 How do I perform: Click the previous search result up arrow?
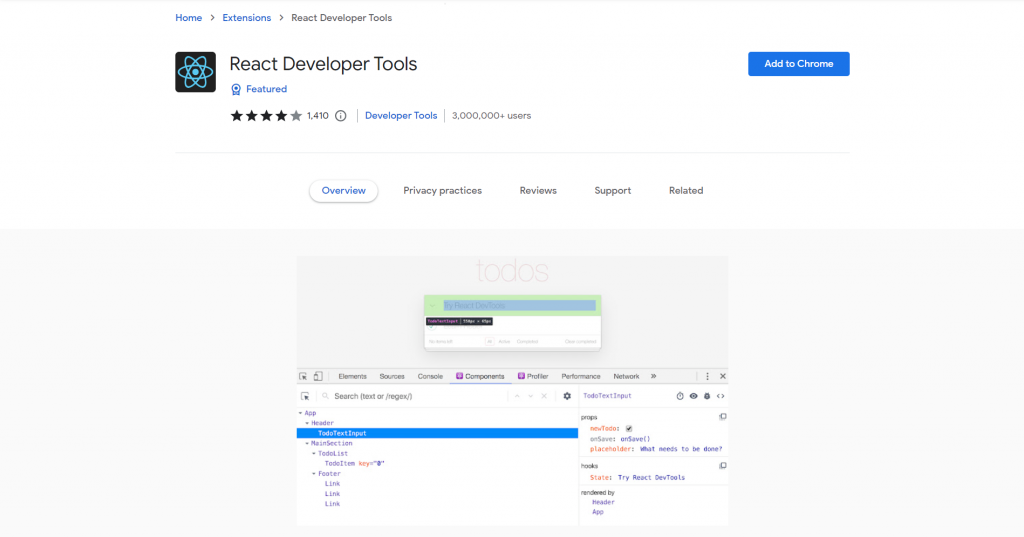pos(517,397)
